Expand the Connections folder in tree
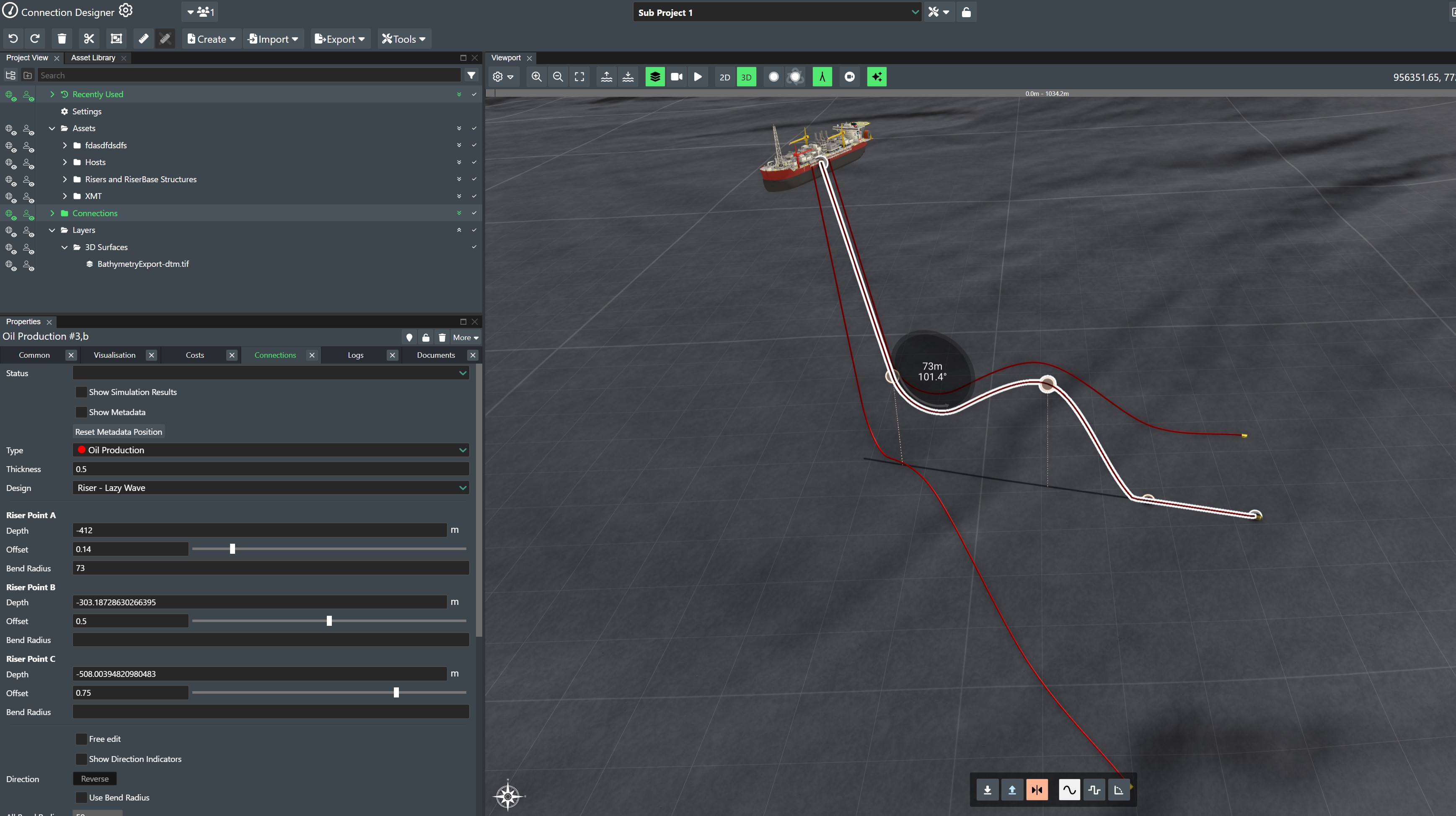Screen dimensions: 1456x816 pyautogui.click(x=52, y=213)
